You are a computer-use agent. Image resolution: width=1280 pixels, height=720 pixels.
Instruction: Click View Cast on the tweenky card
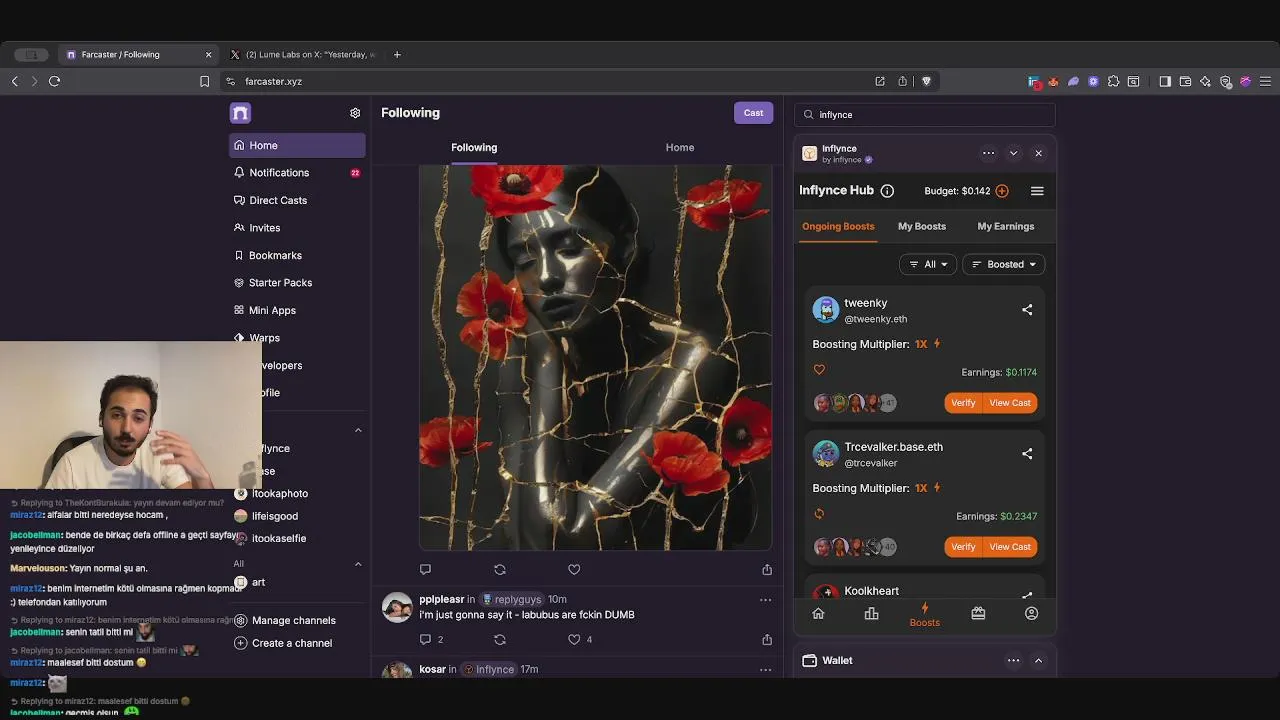pos(1010,403)
